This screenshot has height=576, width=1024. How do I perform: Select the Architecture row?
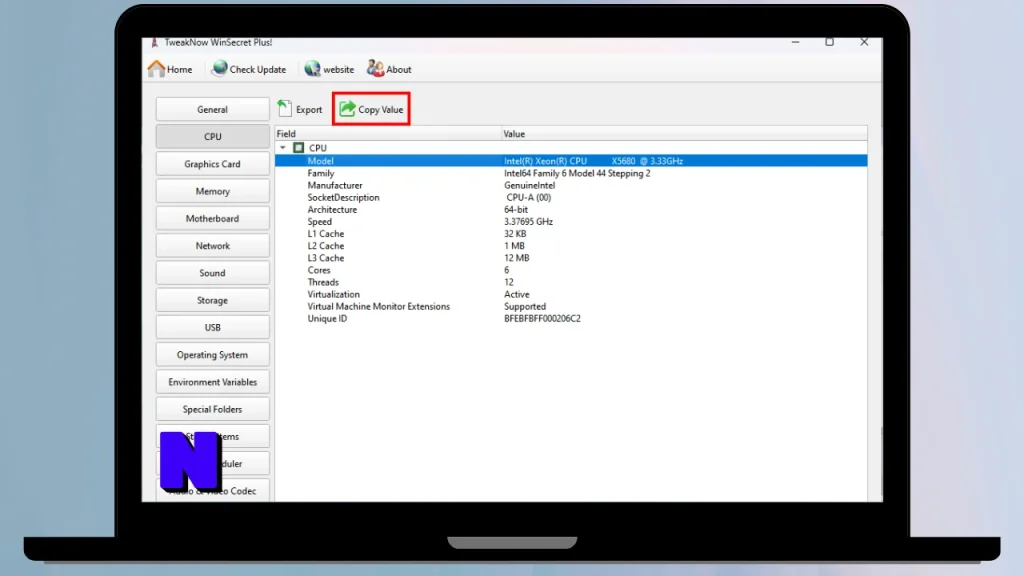coord(571,210)
